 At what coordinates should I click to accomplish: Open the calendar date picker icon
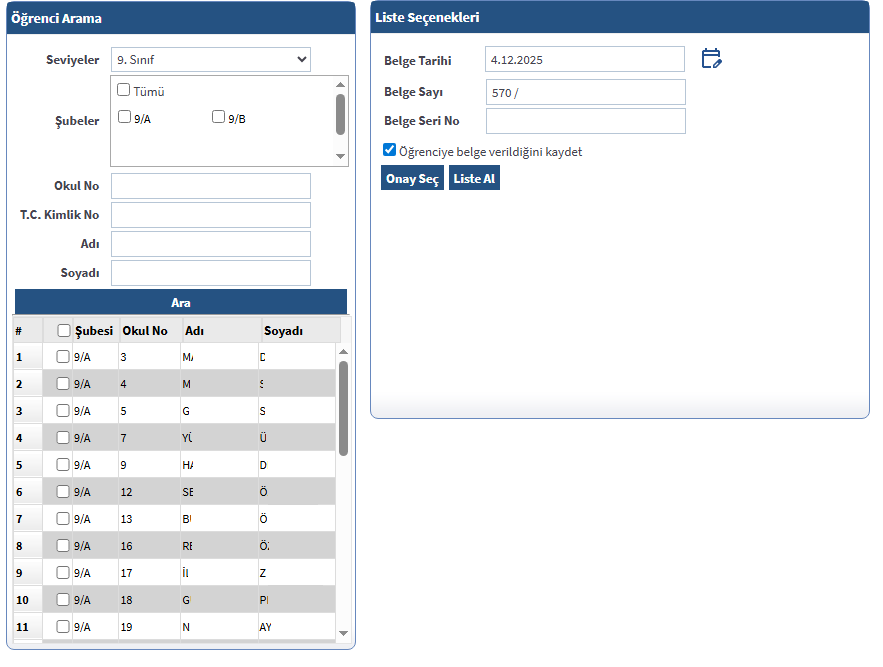[711, 59]
